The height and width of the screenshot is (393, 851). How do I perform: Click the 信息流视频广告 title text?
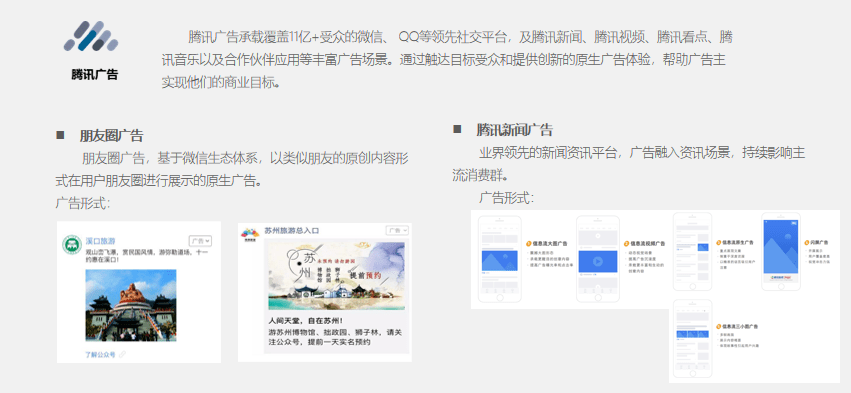(x=647, y=244)
